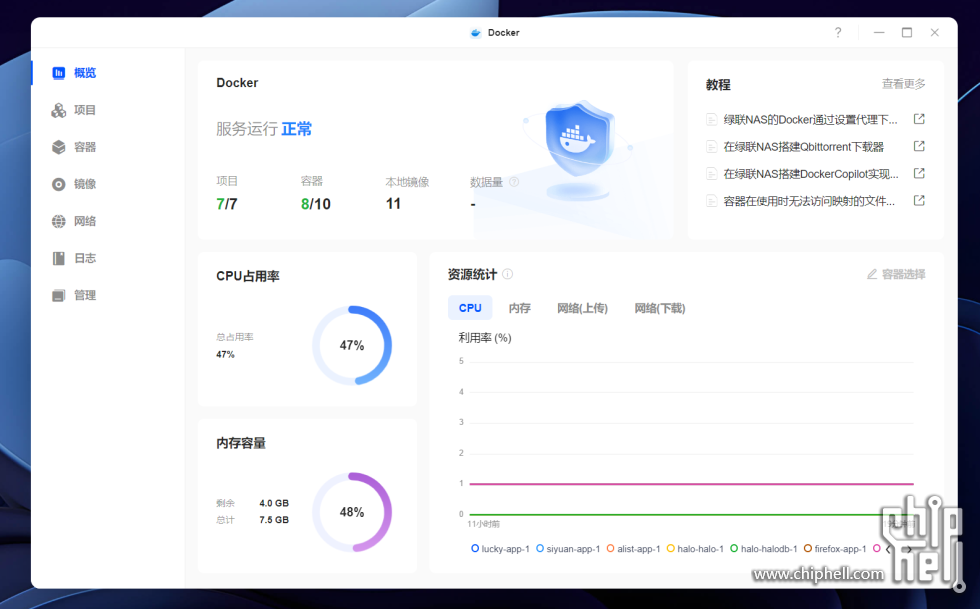This screenshot has height=609, width=980.
Task: Select 镜像 text in sidebar menu
Action: click(x=85, y=184)
